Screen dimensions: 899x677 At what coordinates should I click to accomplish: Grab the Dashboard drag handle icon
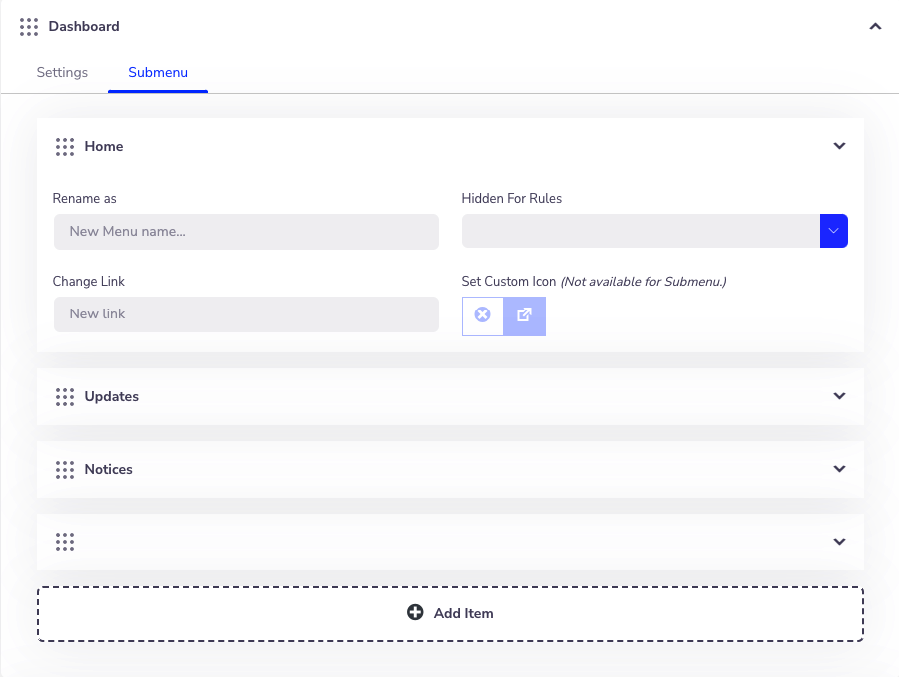coord(29,27)
